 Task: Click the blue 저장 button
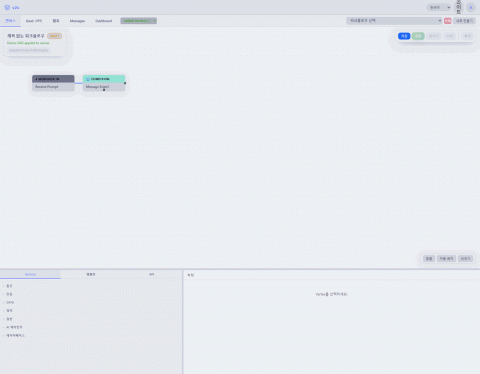click(x=404, y=36)
